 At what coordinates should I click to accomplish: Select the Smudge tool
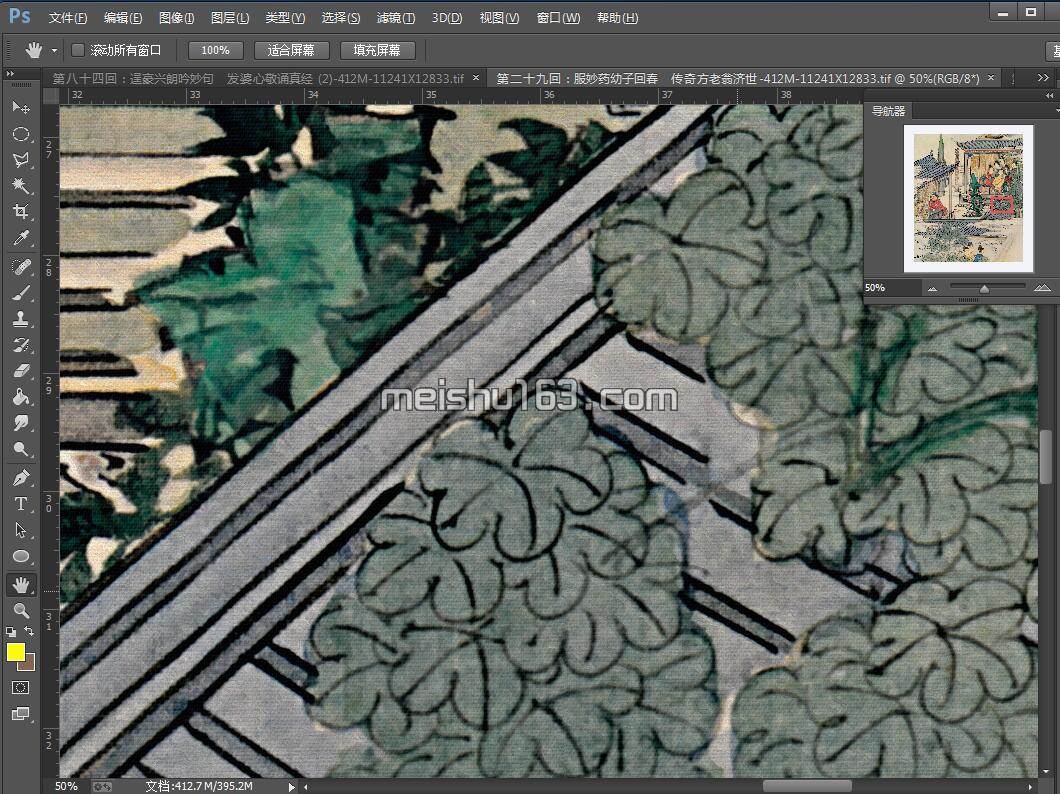click(21, 423)
